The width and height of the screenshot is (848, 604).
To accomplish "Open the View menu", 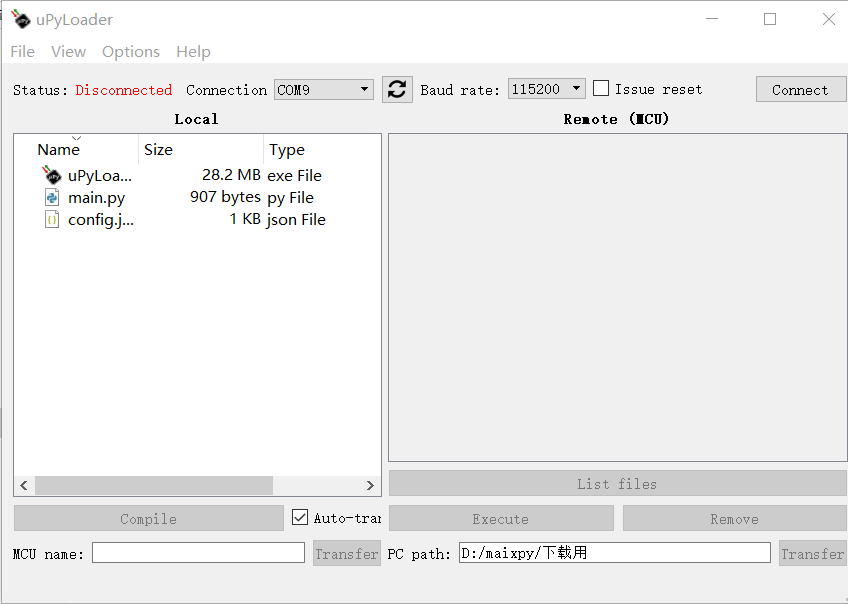I will tap(68, 52).
